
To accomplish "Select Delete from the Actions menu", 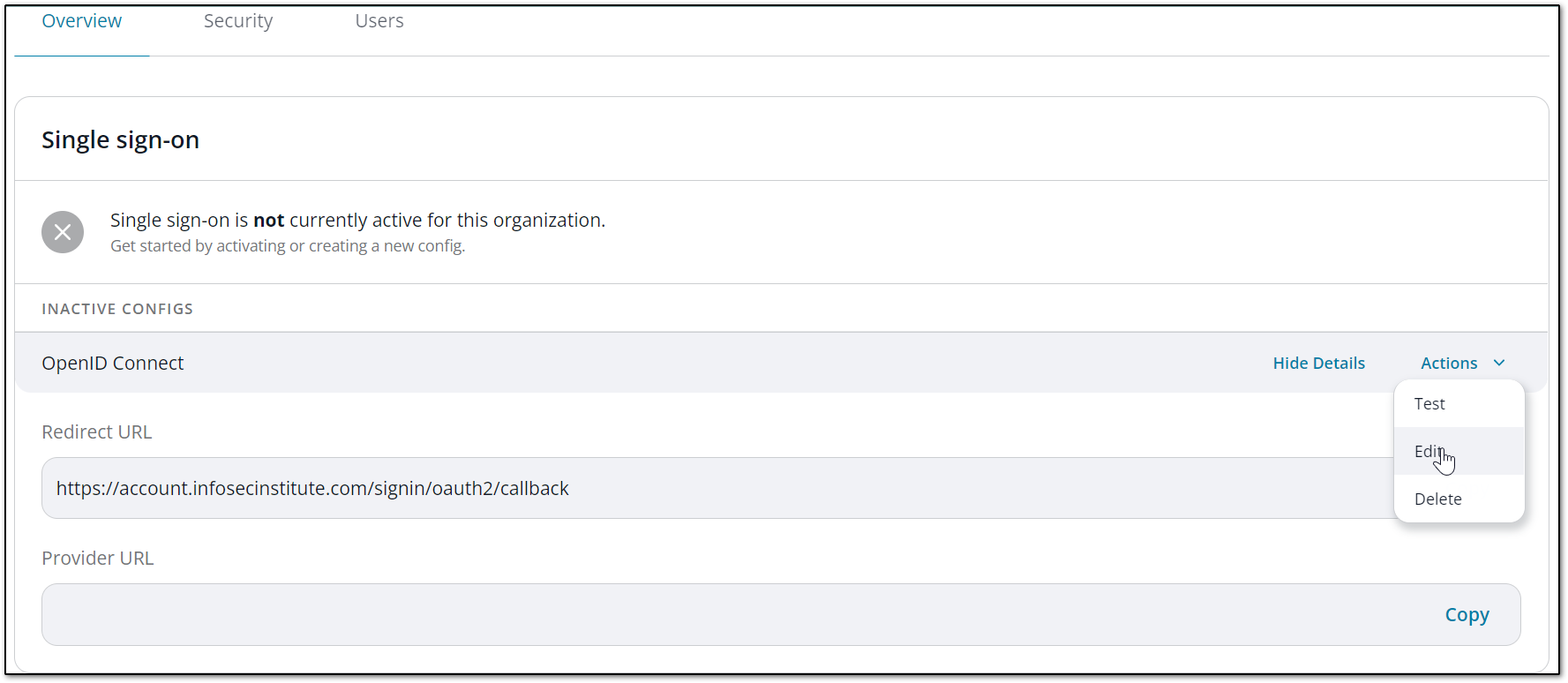I will coord(1437,499).
